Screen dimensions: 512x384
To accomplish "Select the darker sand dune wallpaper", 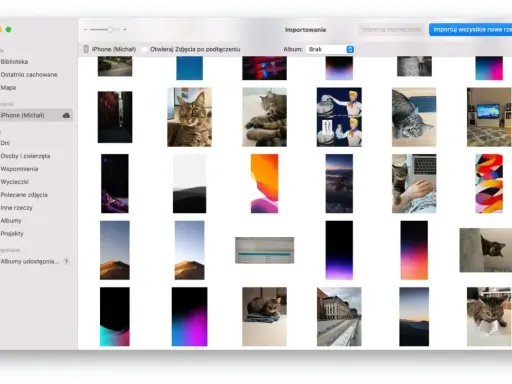I will pyautogui.click(x=115, y=250).
